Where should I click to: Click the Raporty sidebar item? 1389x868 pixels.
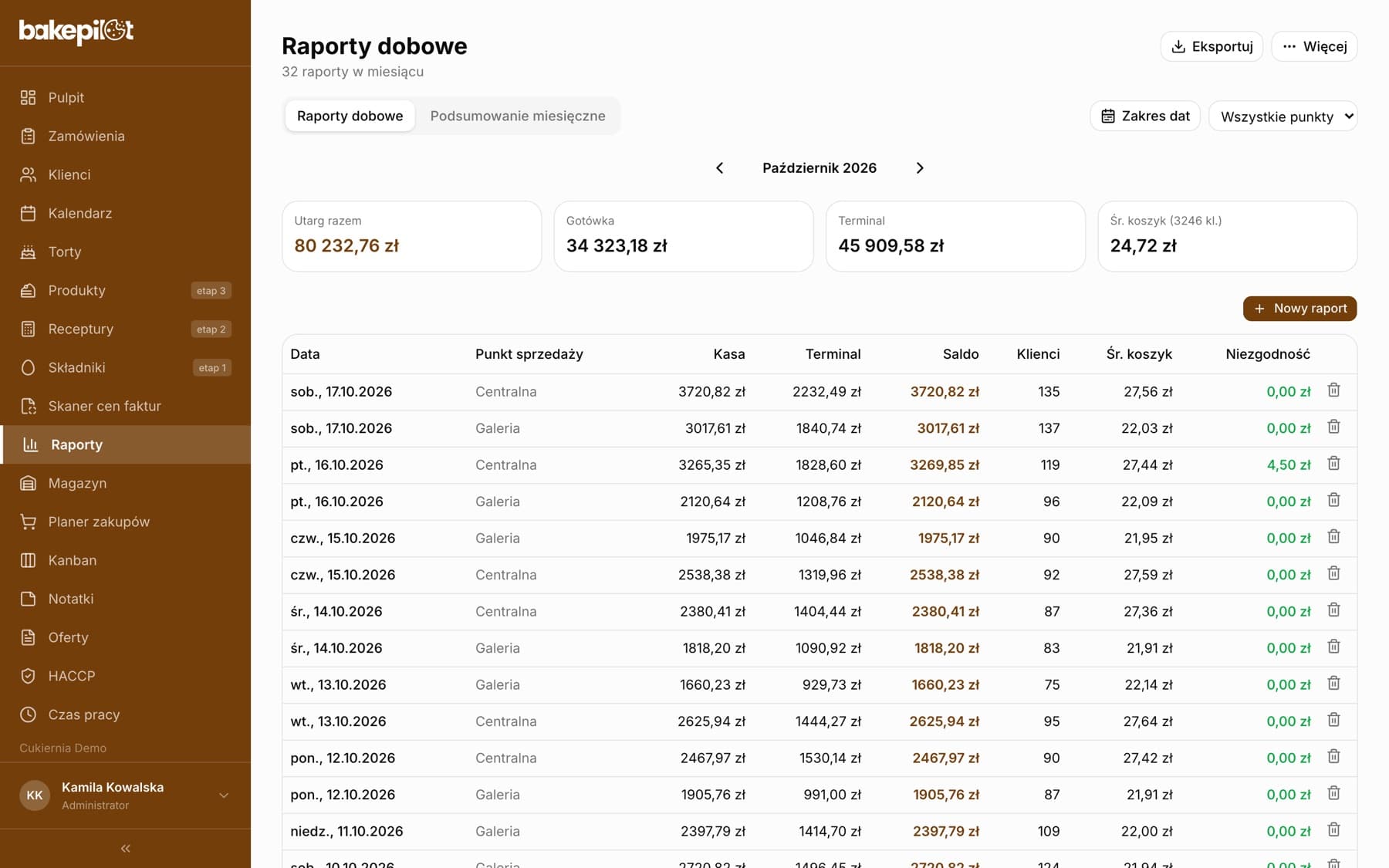pos(126,444)
